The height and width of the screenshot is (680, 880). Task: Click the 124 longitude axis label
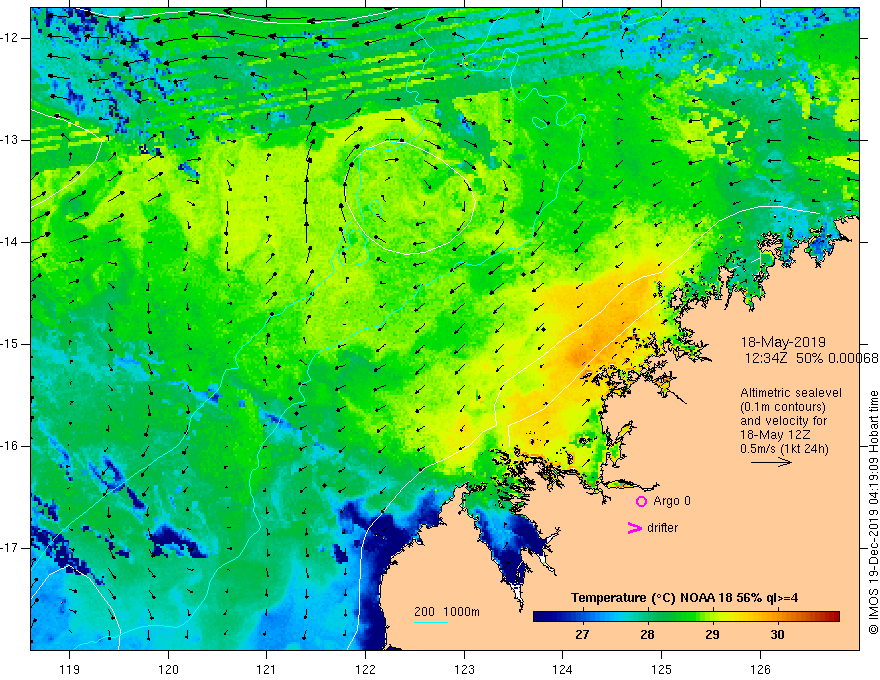563,669
